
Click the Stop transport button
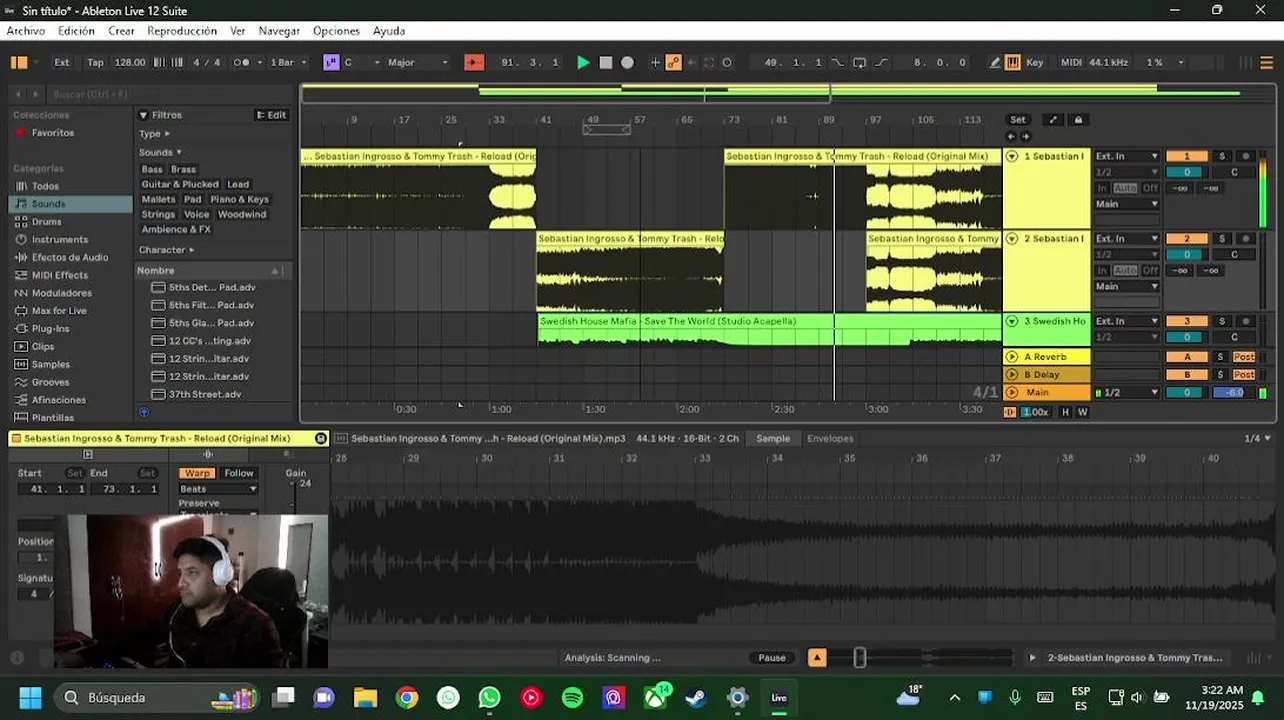click(605, 62)
